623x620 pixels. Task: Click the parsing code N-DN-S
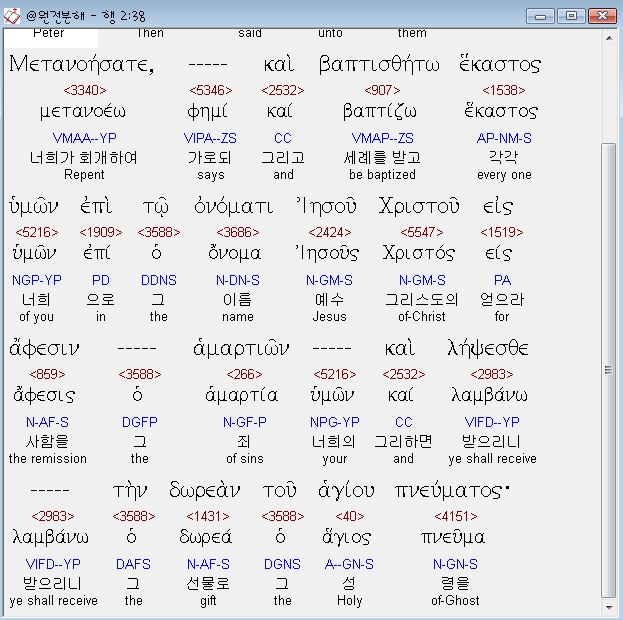(238, 280)
